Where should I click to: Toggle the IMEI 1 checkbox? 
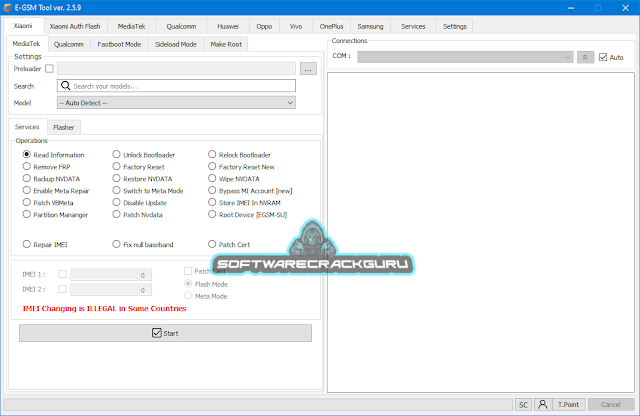click(62, 274)
